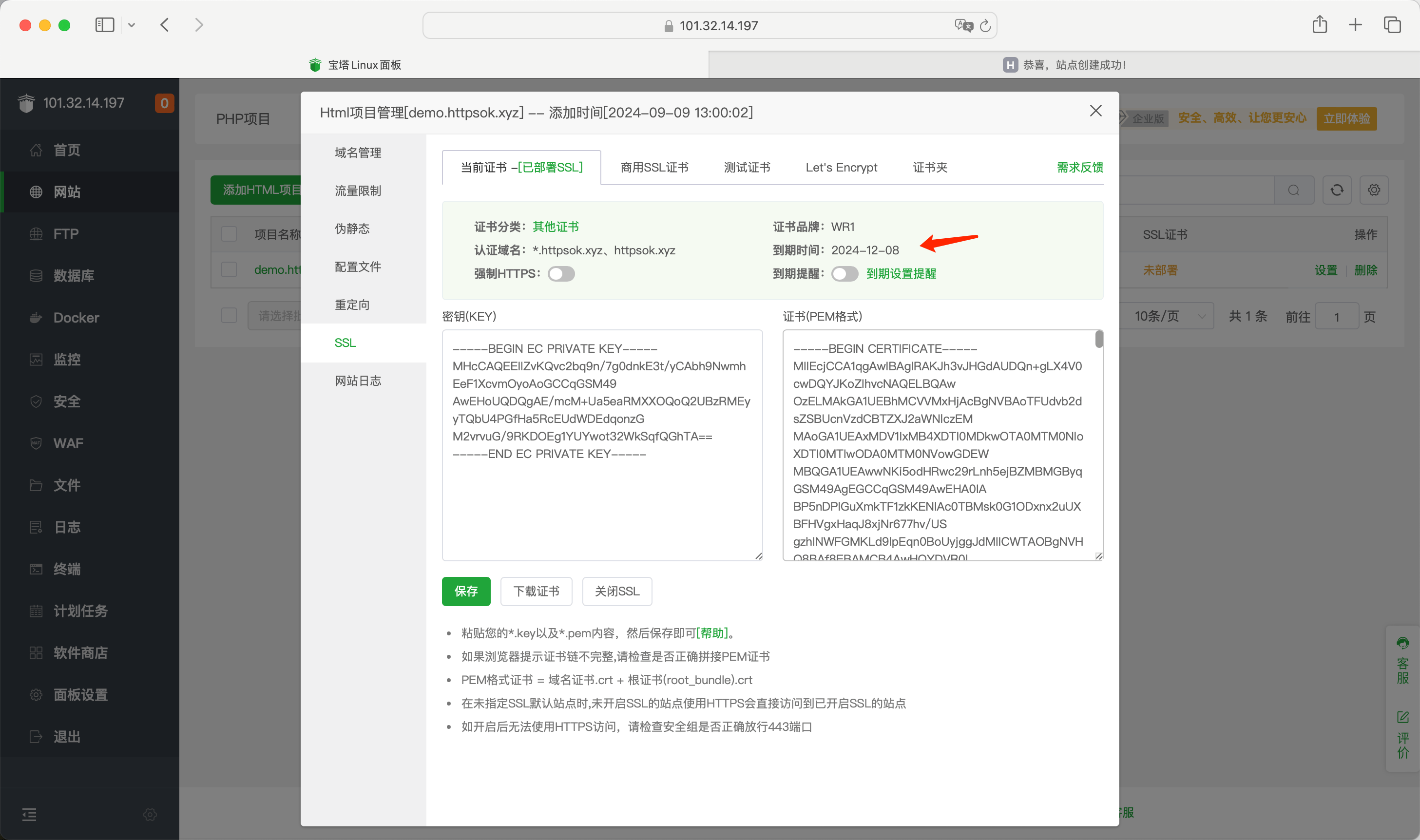1420x840 pixels.
Task: Click the green 保存 button
Action: pyautogui.click(x=466, y=592)
